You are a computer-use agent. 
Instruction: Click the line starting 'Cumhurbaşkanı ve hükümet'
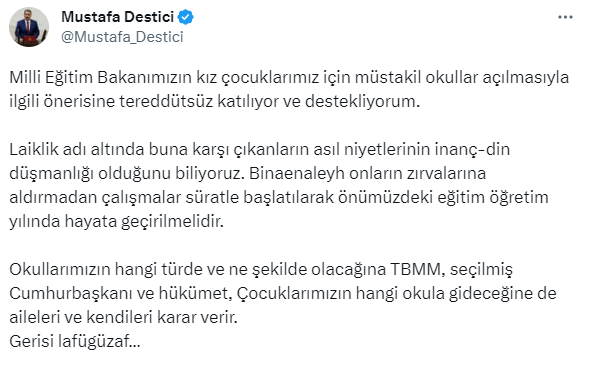pyautogui.click(x=283, y=294)
